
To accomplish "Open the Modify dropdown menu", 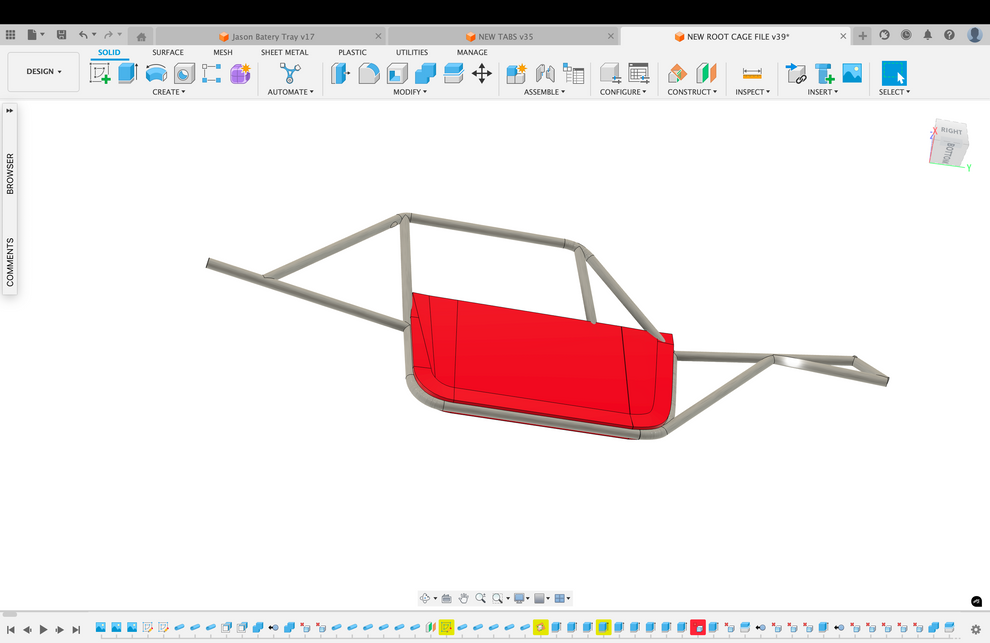I will coord(409,91).
